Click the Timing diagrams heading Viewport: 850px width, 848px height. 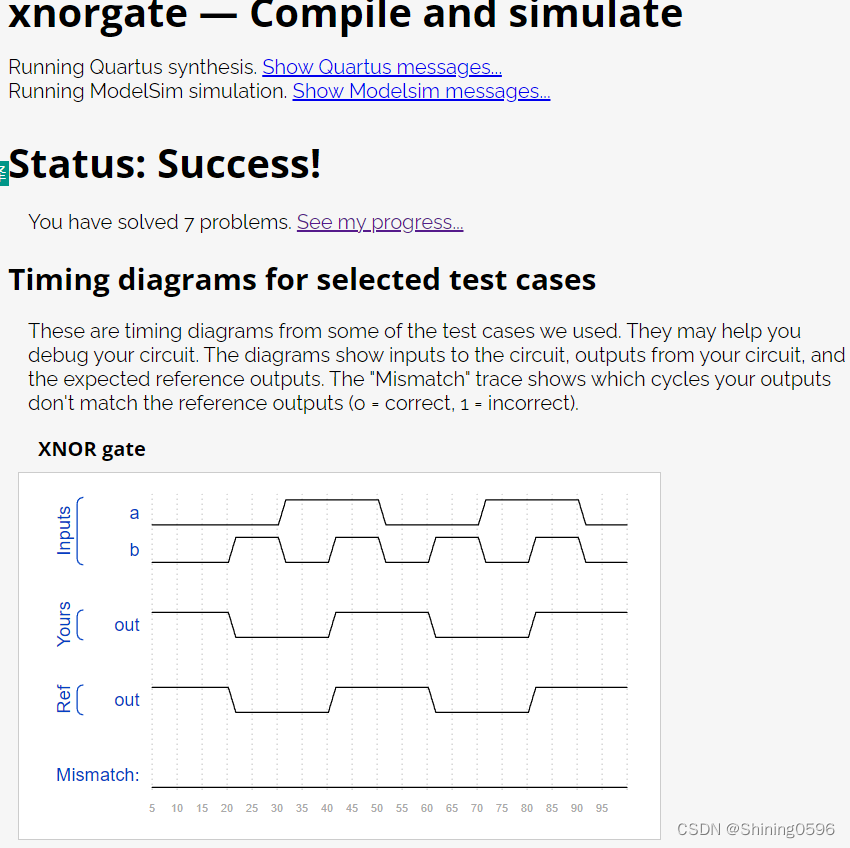pos(300,279)
